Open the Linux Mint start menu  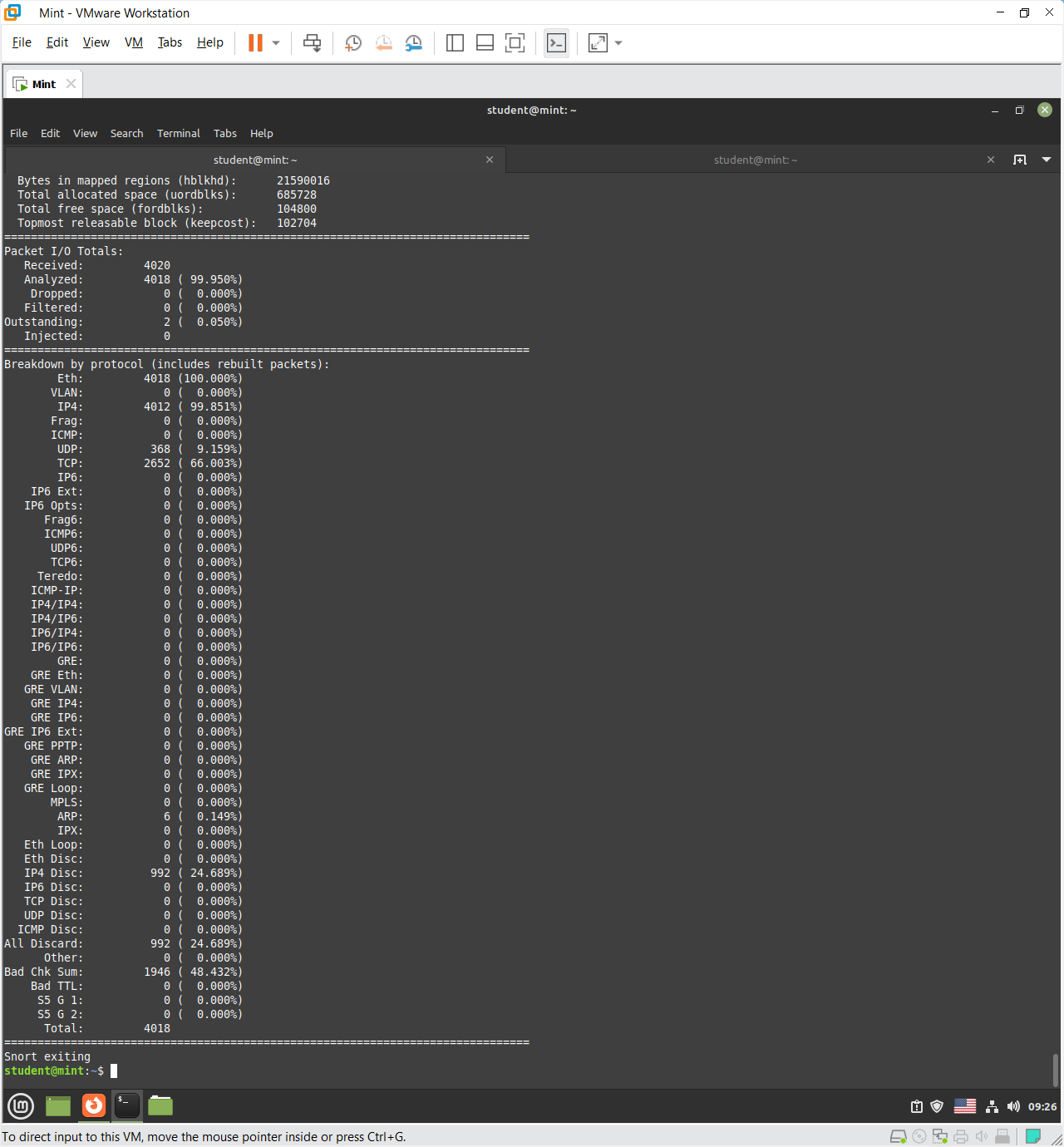pyautogui.click(x=21, y=1105)
